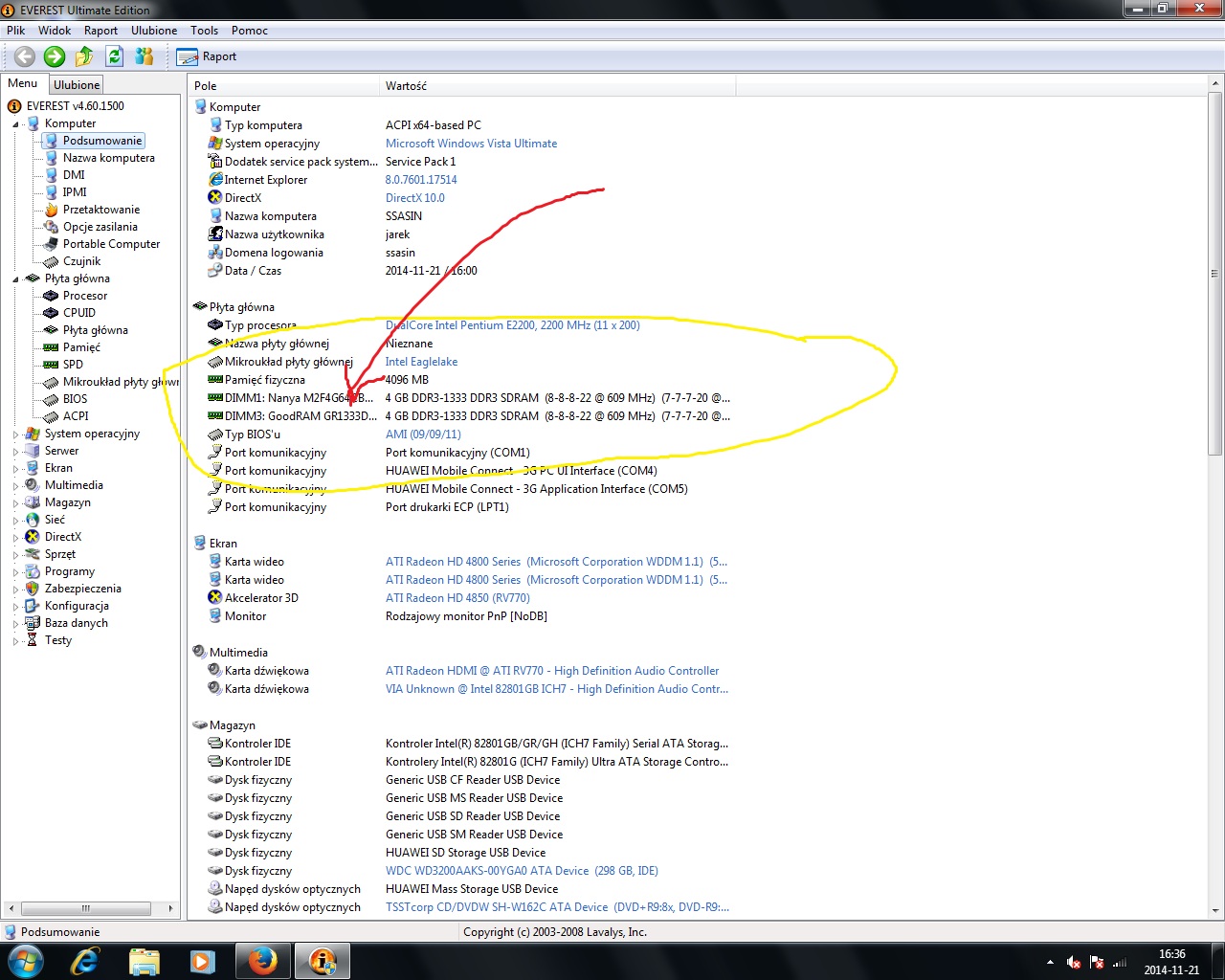Viewport: 1225px width, 980px height.
Task: Collapse the Płyta główna tree node
Action: coord(15,278)
